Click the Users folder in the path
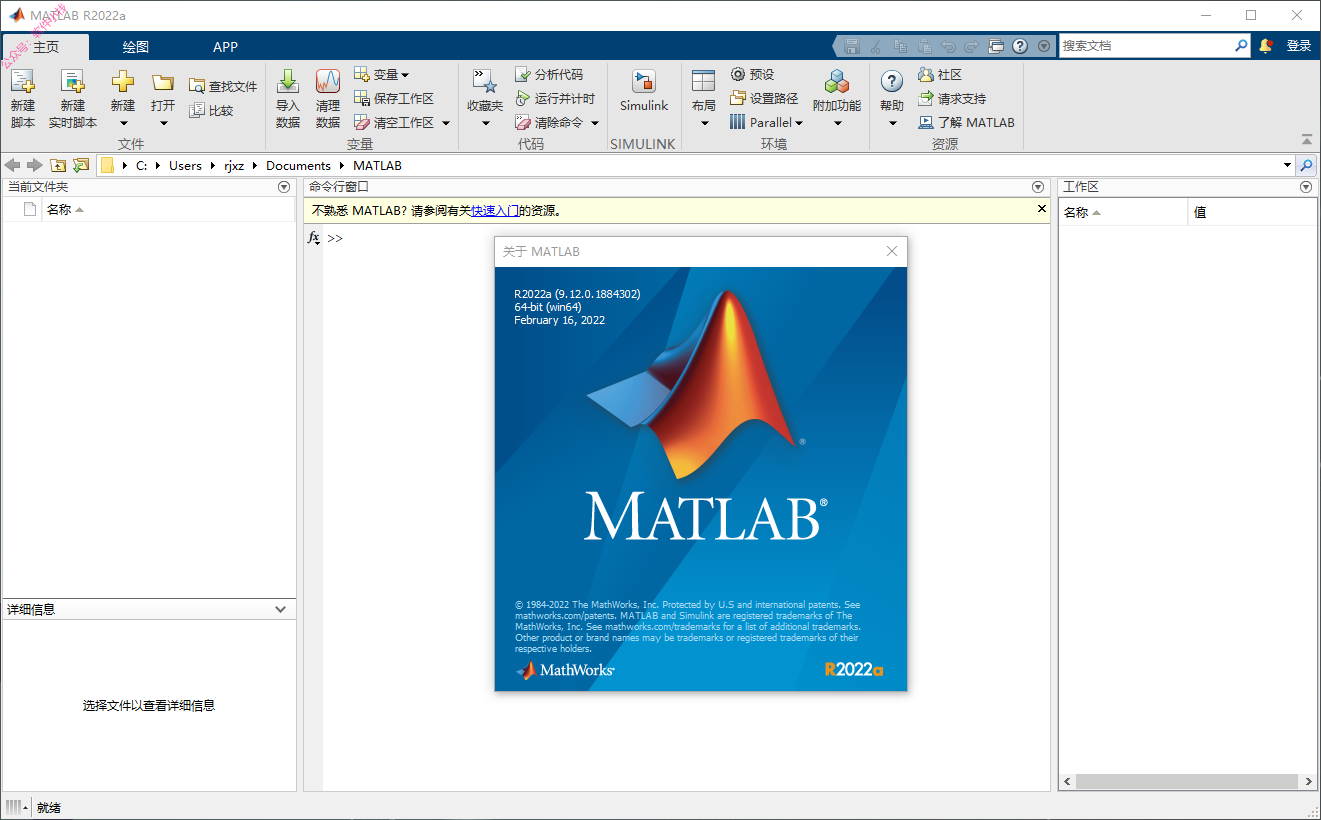This screenshot has height=820, width=1321. click(x=185, y=166)
